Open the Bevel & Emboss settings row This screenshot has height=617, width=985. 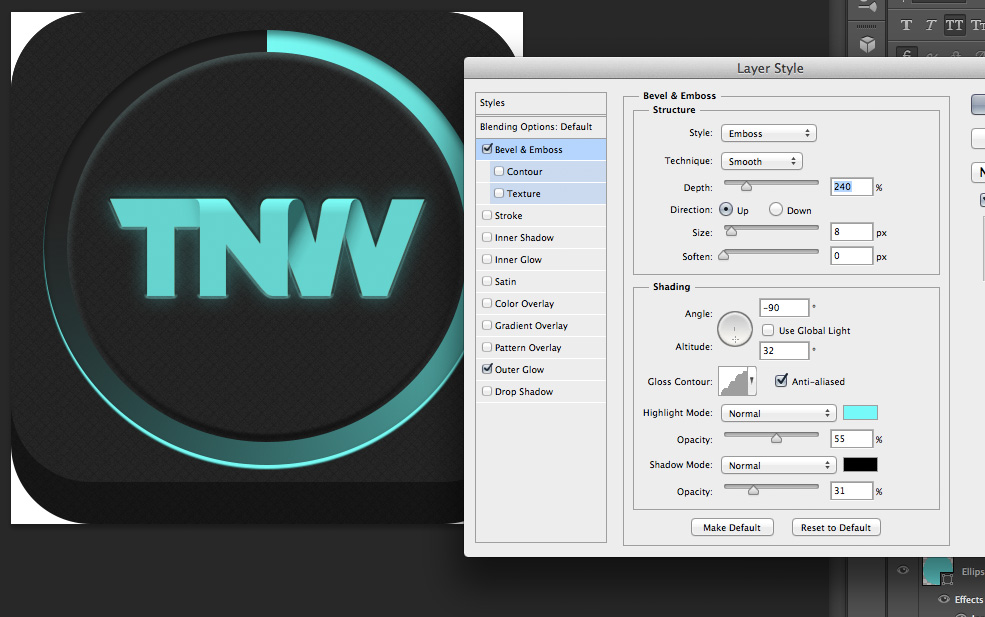click(x=541, y=150)
